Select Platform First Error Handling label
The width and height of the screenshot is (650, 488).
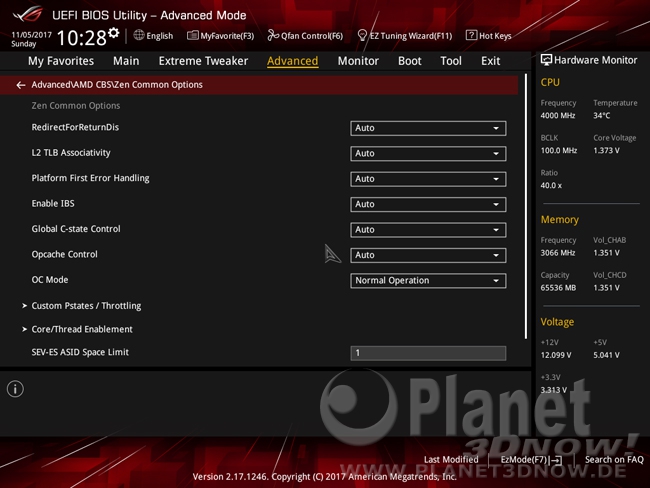[x=90, y=178]
